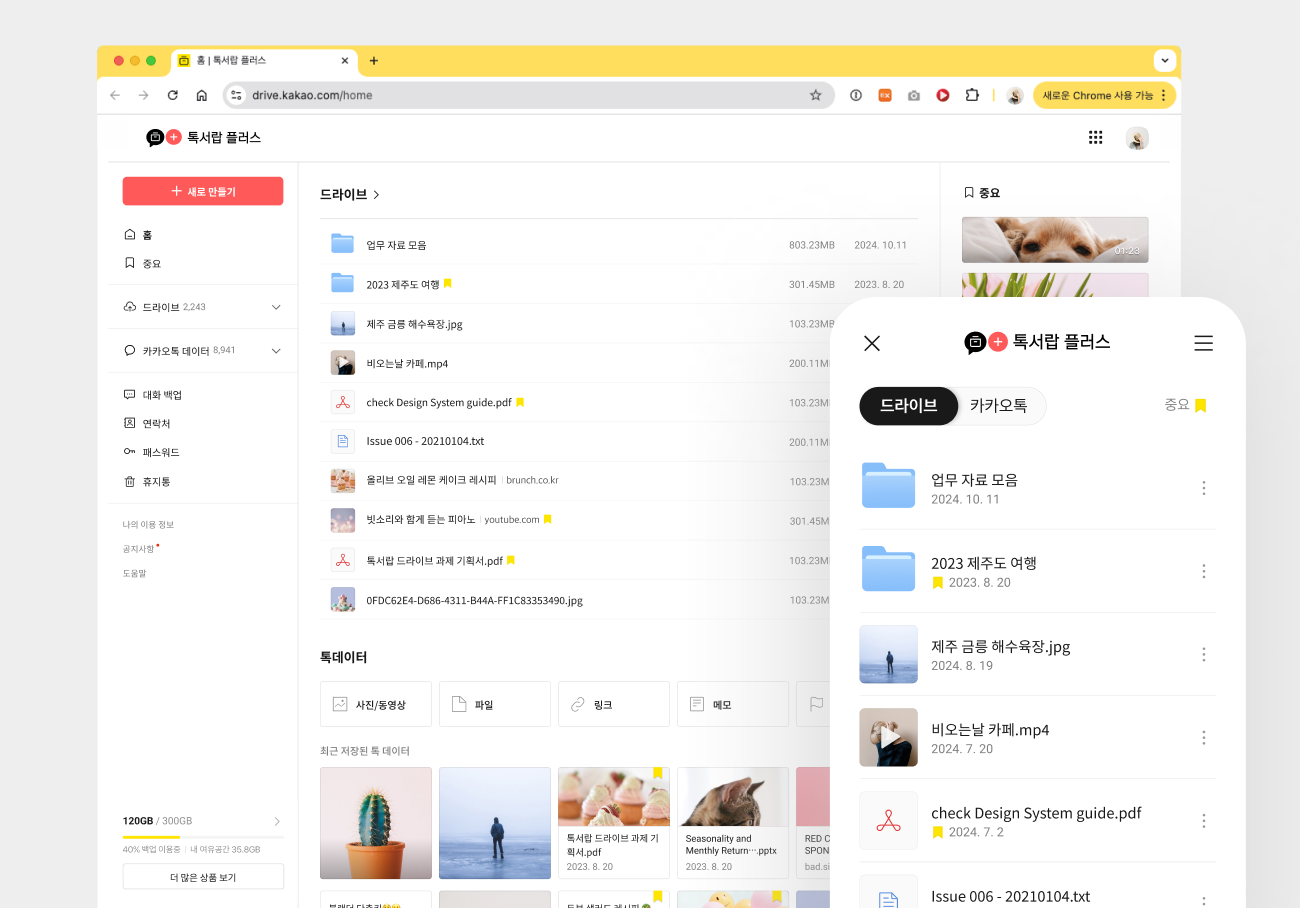Click the red play extension icon
The width and height of the screenshot is (1300, 908).
(x=943, y=95)
